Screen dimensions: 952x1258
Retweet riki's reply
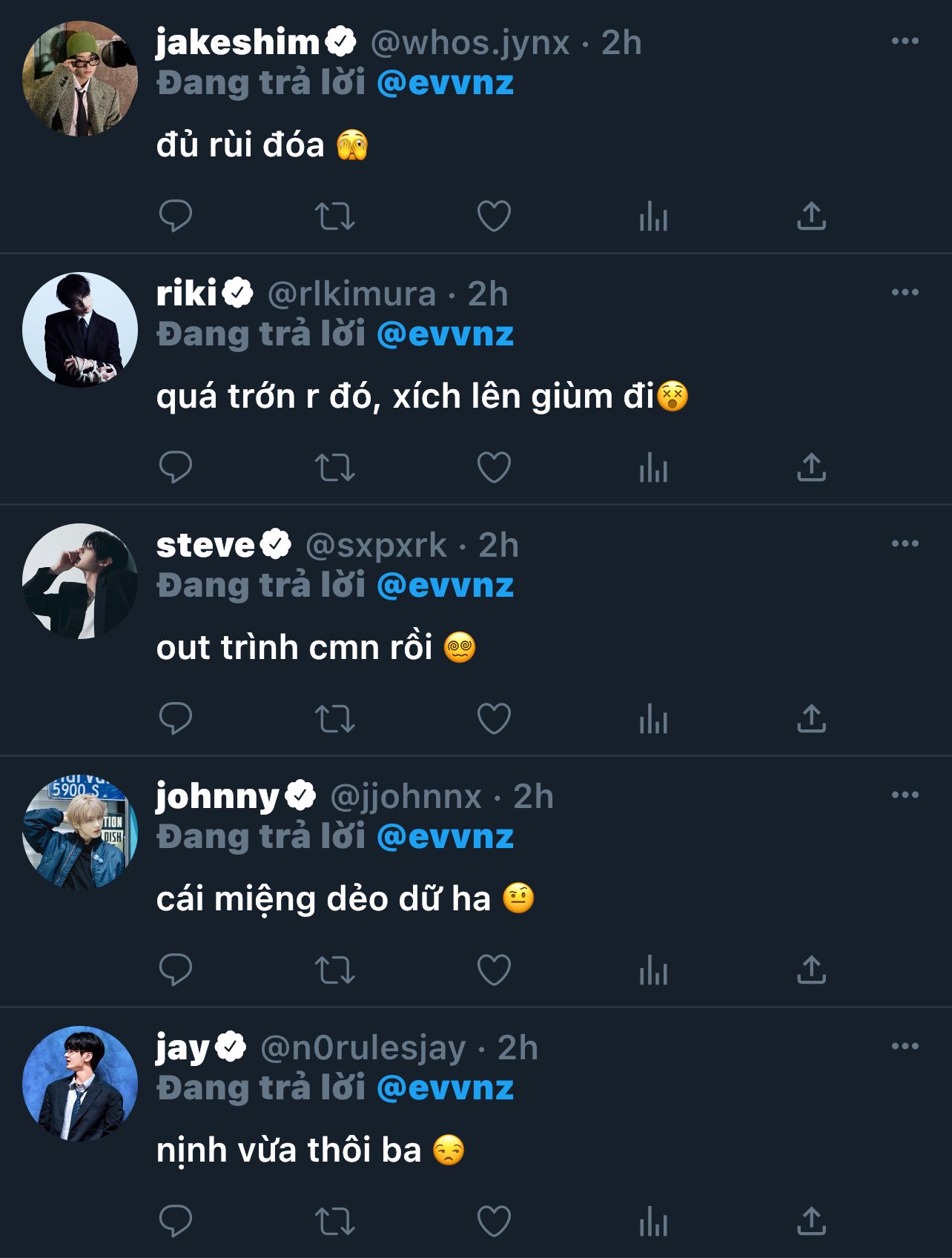click(x=335, y=468)
